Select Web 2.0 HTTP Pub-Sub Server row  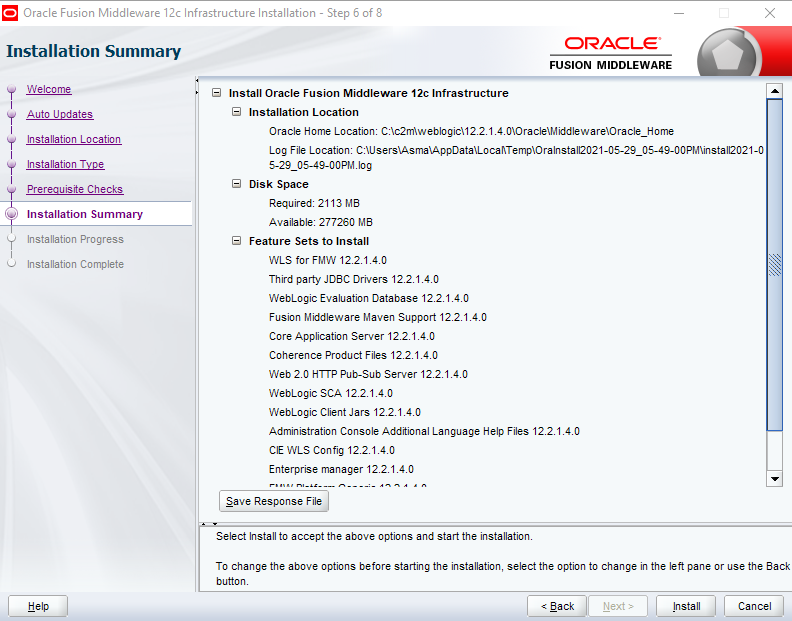368,374
